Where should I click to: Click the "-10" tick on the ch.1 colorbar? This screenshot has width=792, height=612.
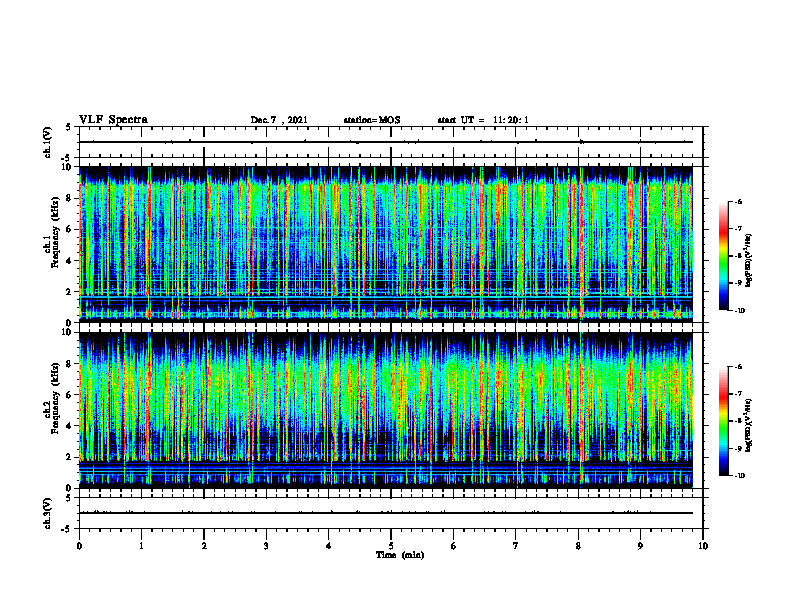739,311
